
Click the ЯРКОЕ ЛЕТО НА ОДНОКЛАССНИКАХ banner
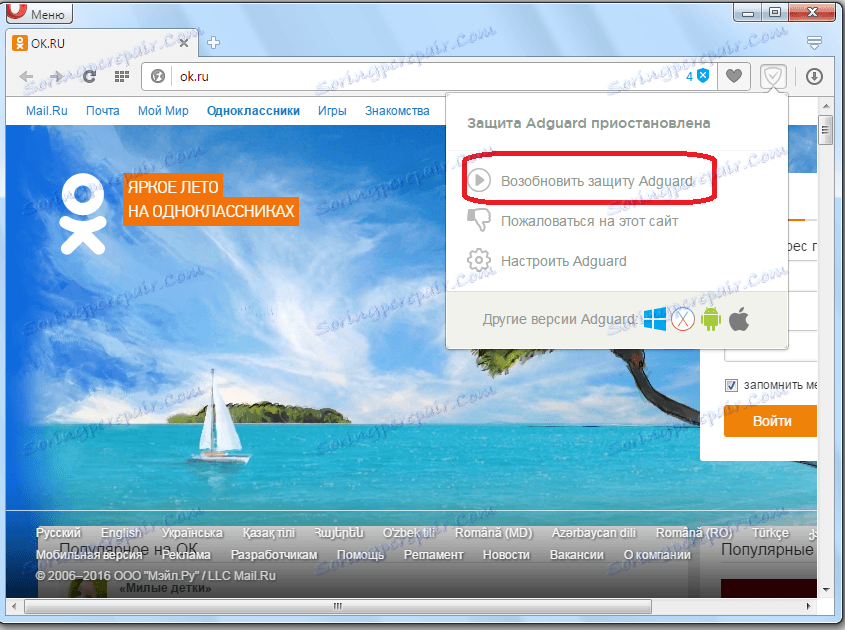pos(211,199)
